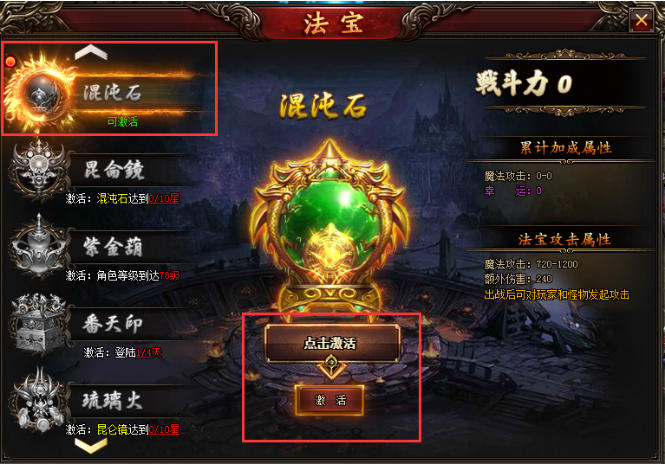This screenshot has width=665, height=465.
Task: Click the green 可激活 status text
Action: click(x=123, y=122)
